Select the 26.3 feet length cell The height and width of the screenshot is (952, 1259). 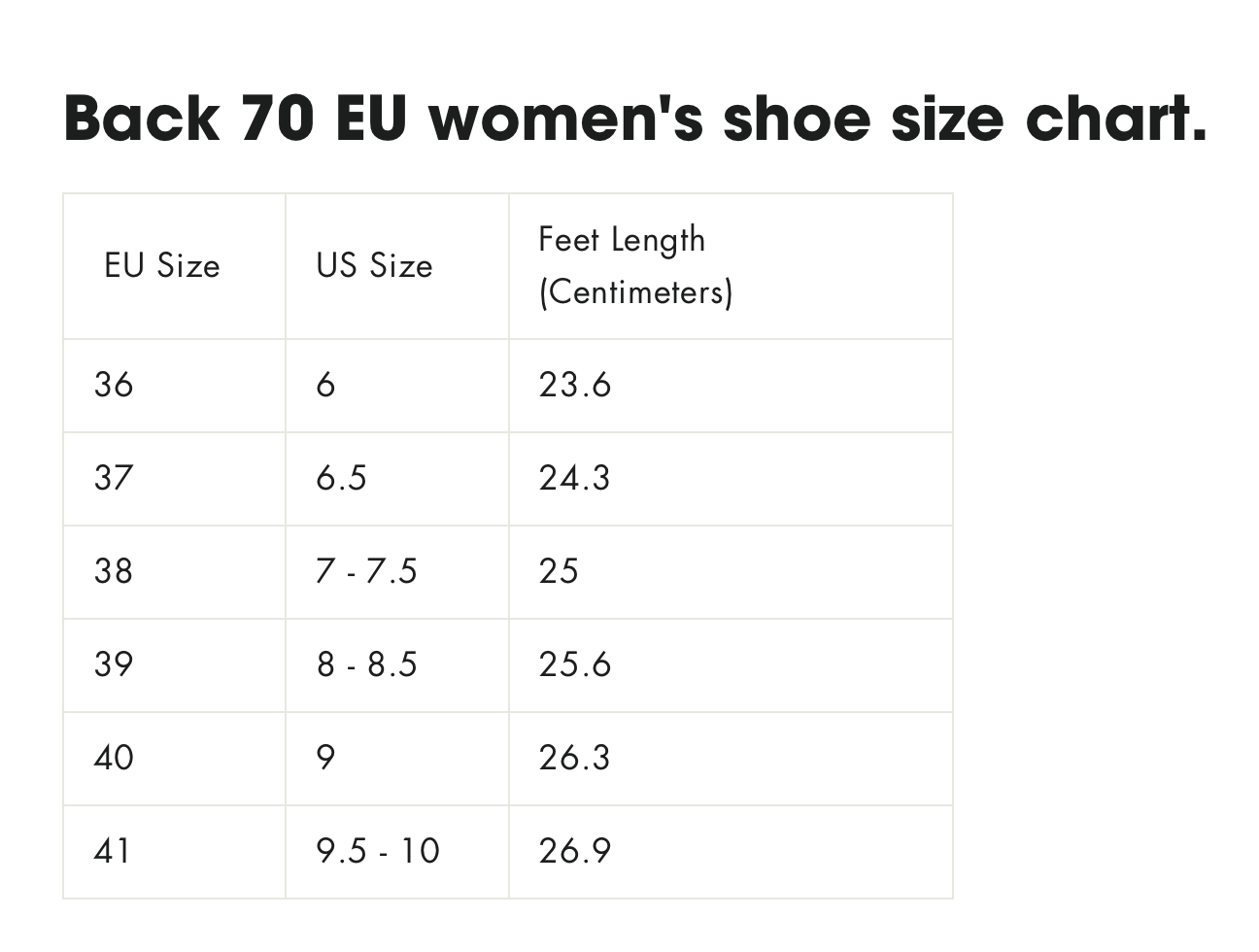coord(575,758)
